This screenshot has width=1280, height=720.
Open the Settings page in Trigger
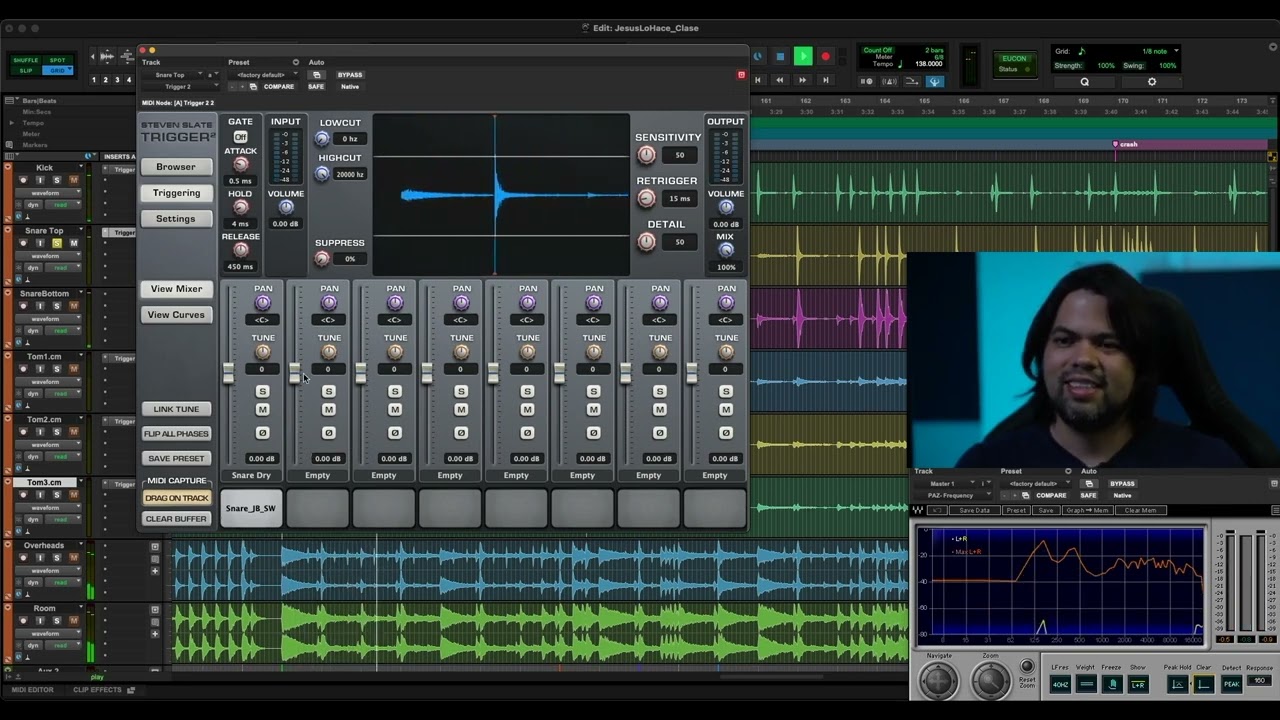point(176,219)
